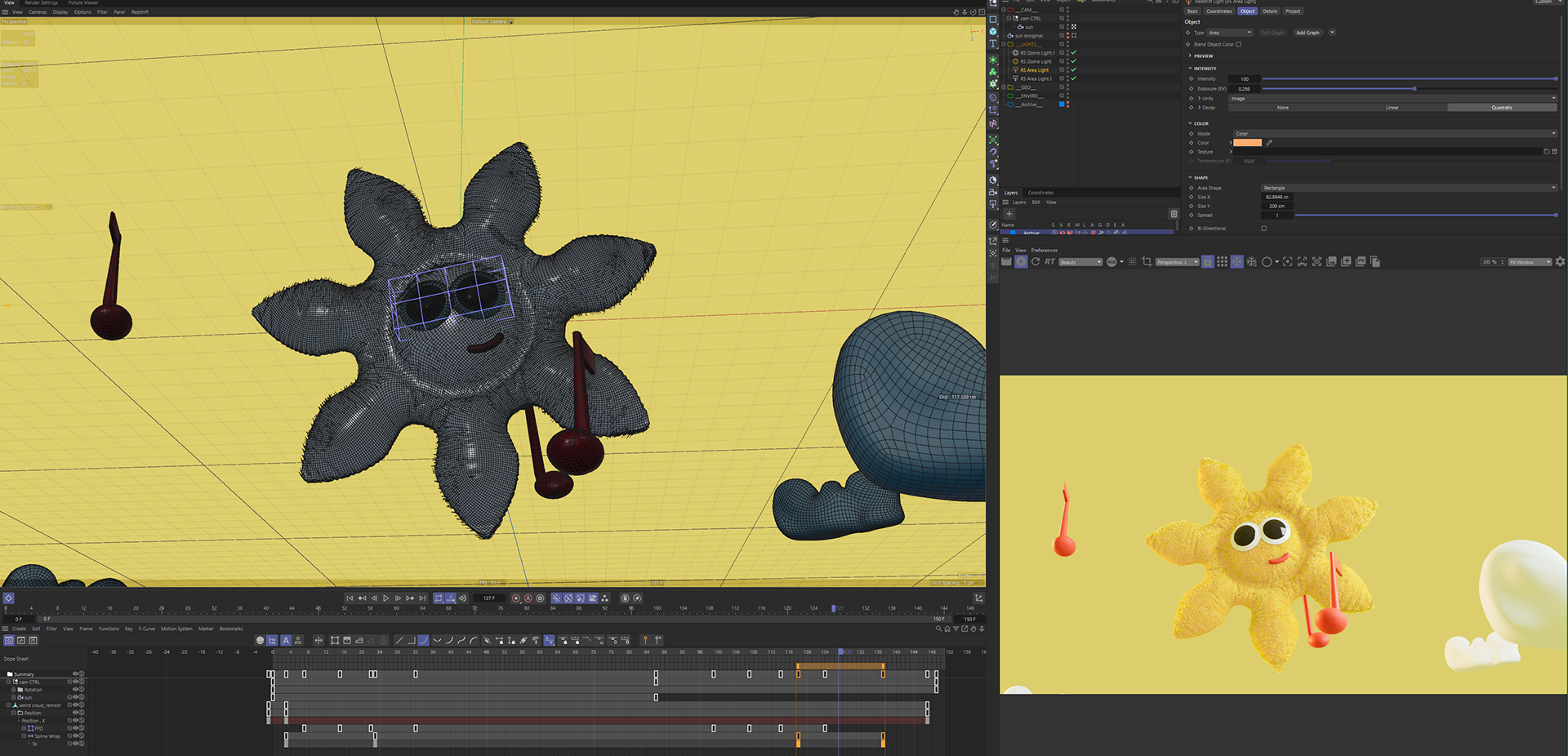Click the lock camera icon in RenderView
Viewport: 1568px width, 756px height.
[x=1207, y=262]
